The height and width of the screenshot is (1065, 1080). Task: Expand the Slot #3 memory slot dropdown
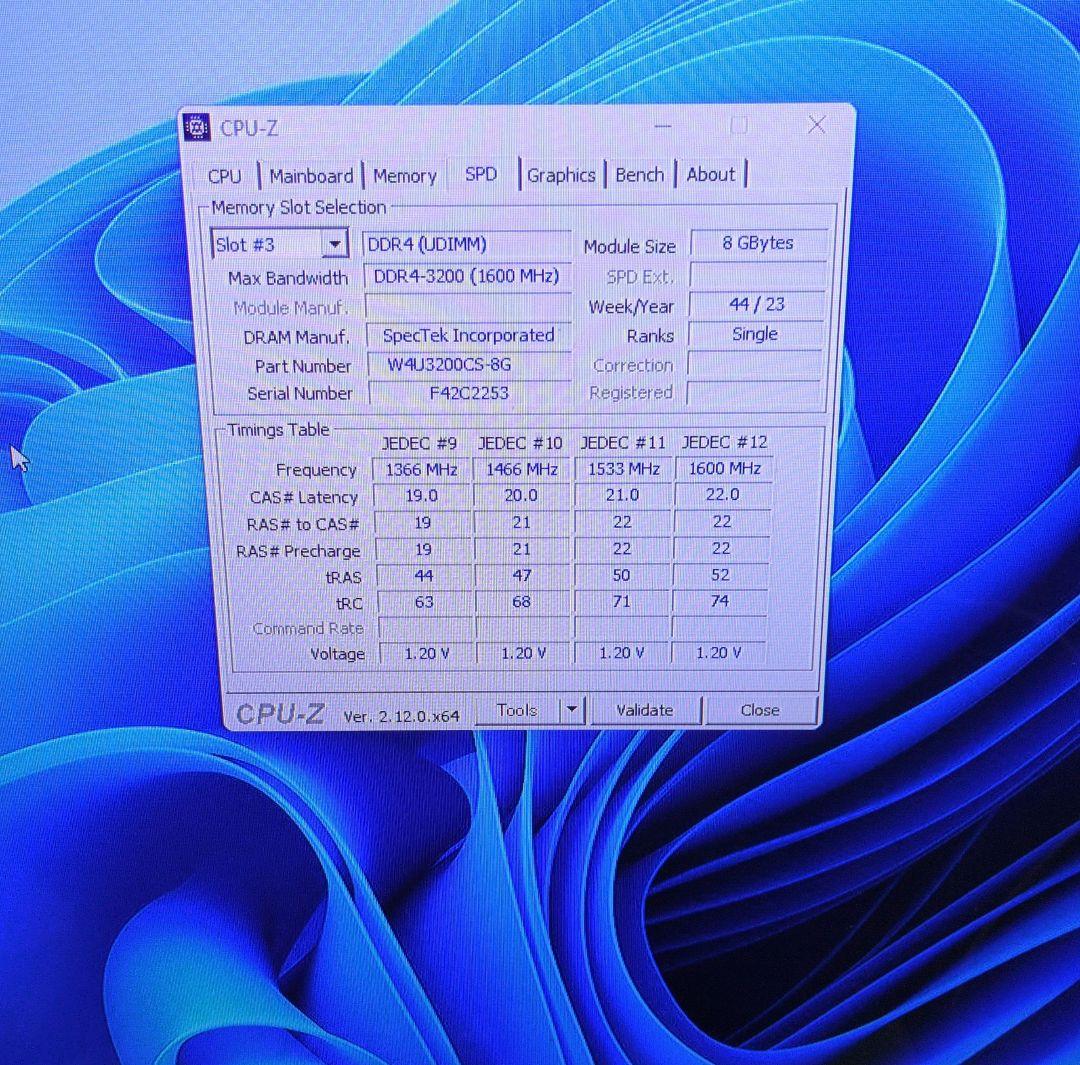[335, 245]
